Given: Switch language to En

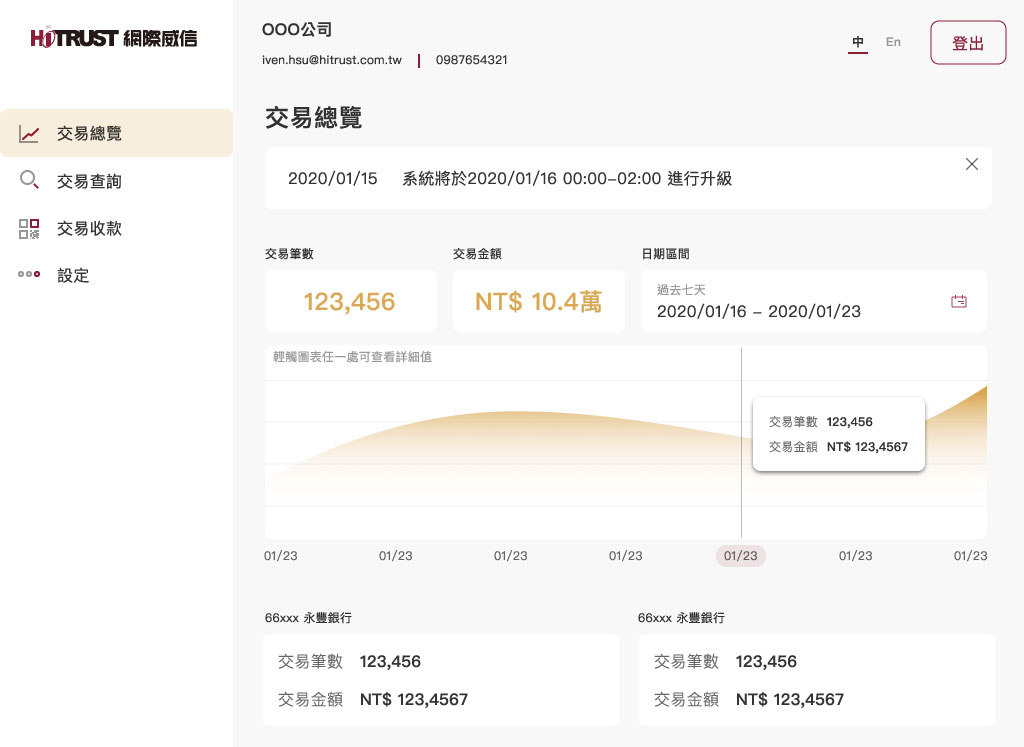Looking at the screenshot, I should (x=893, y=42).
